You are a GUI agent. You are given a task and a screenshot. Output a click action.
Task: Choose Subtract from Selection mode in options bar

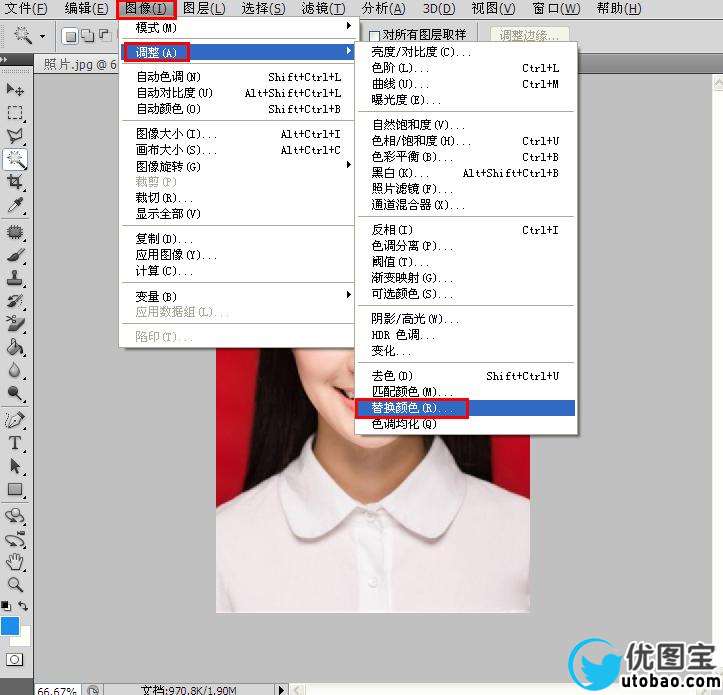tap(104, 36)
